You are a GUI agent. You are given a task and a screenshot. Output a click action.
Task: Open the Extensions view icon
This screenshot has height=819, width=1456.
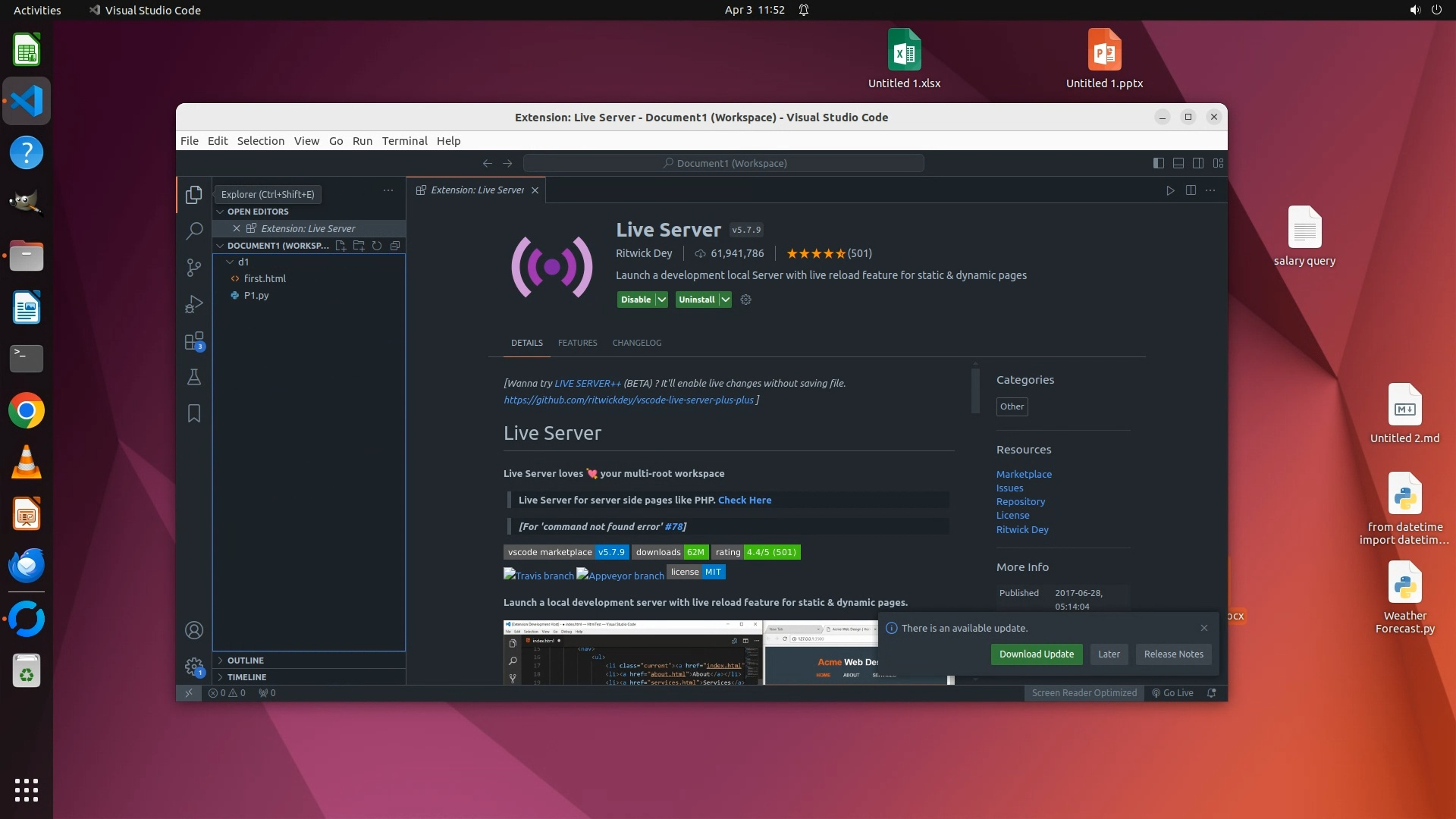(194, 341)
